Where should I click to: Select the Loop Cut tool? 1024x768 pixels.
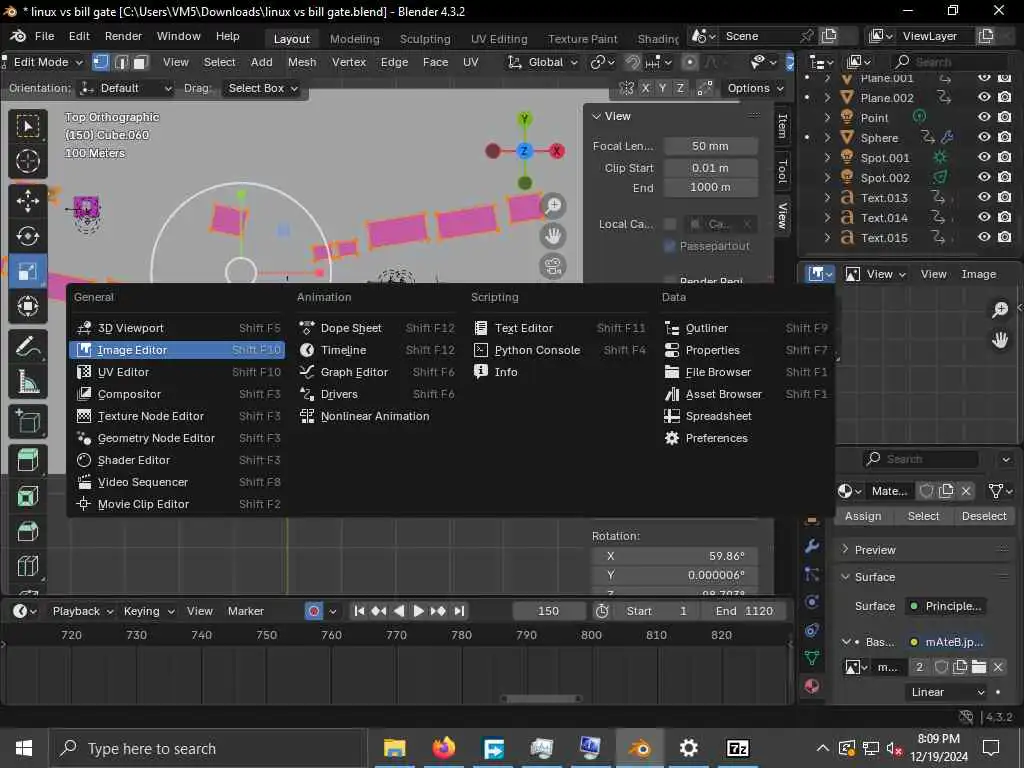click(27, 566)
